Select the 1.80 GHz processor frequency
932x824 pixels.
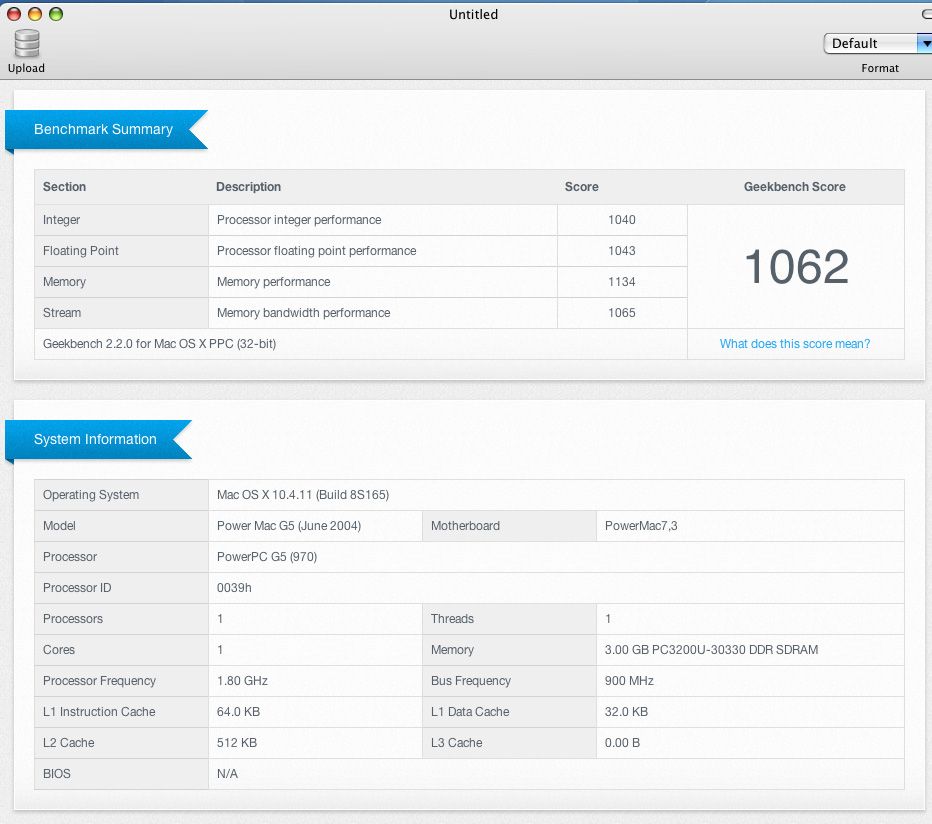tap(242, 681)
